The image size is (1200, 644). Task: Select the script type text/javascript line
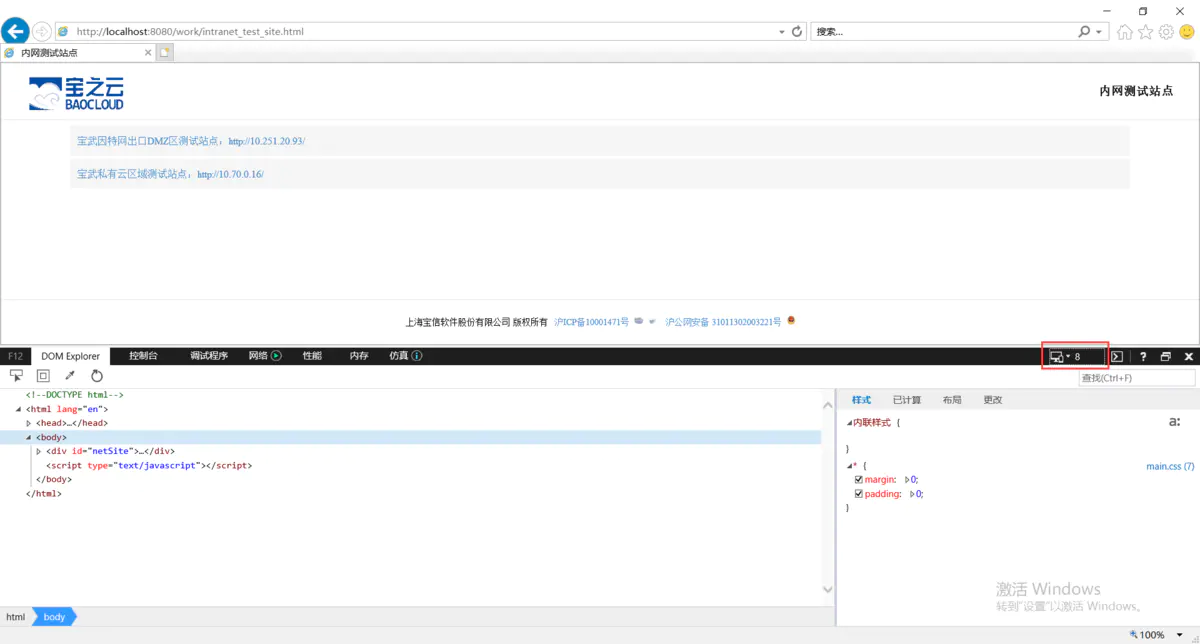click(x=149, y=465)
